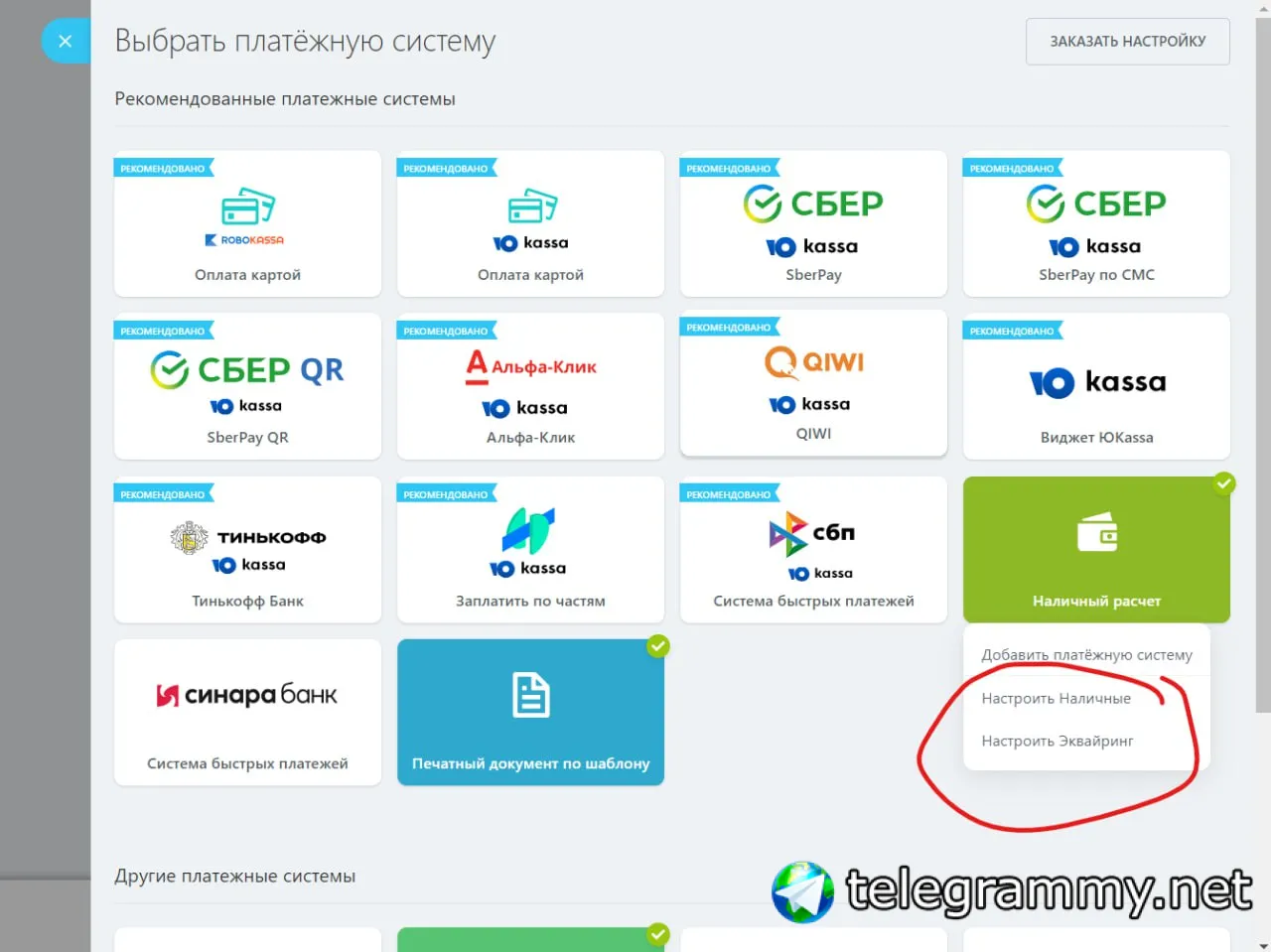Choose Добавить платёжную систему menu item
The image size is (1271, 952).
1086,655
